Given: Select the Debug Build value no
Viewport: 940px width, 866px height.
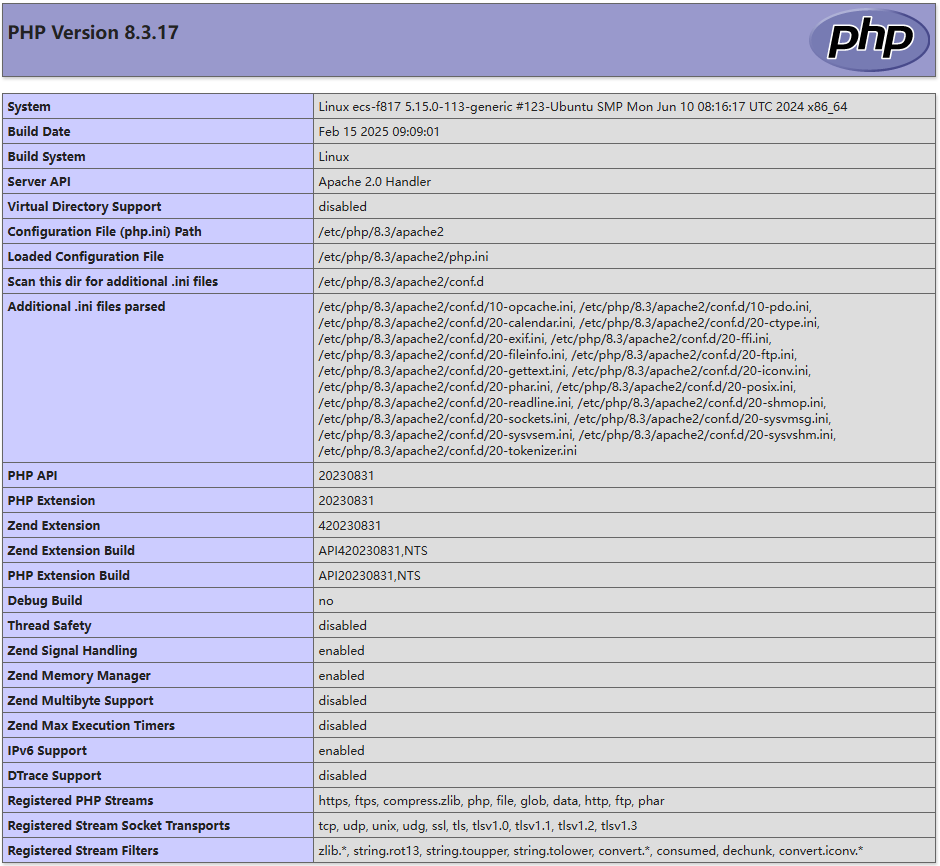Looking at the screenshot, I should pos(326,601).
